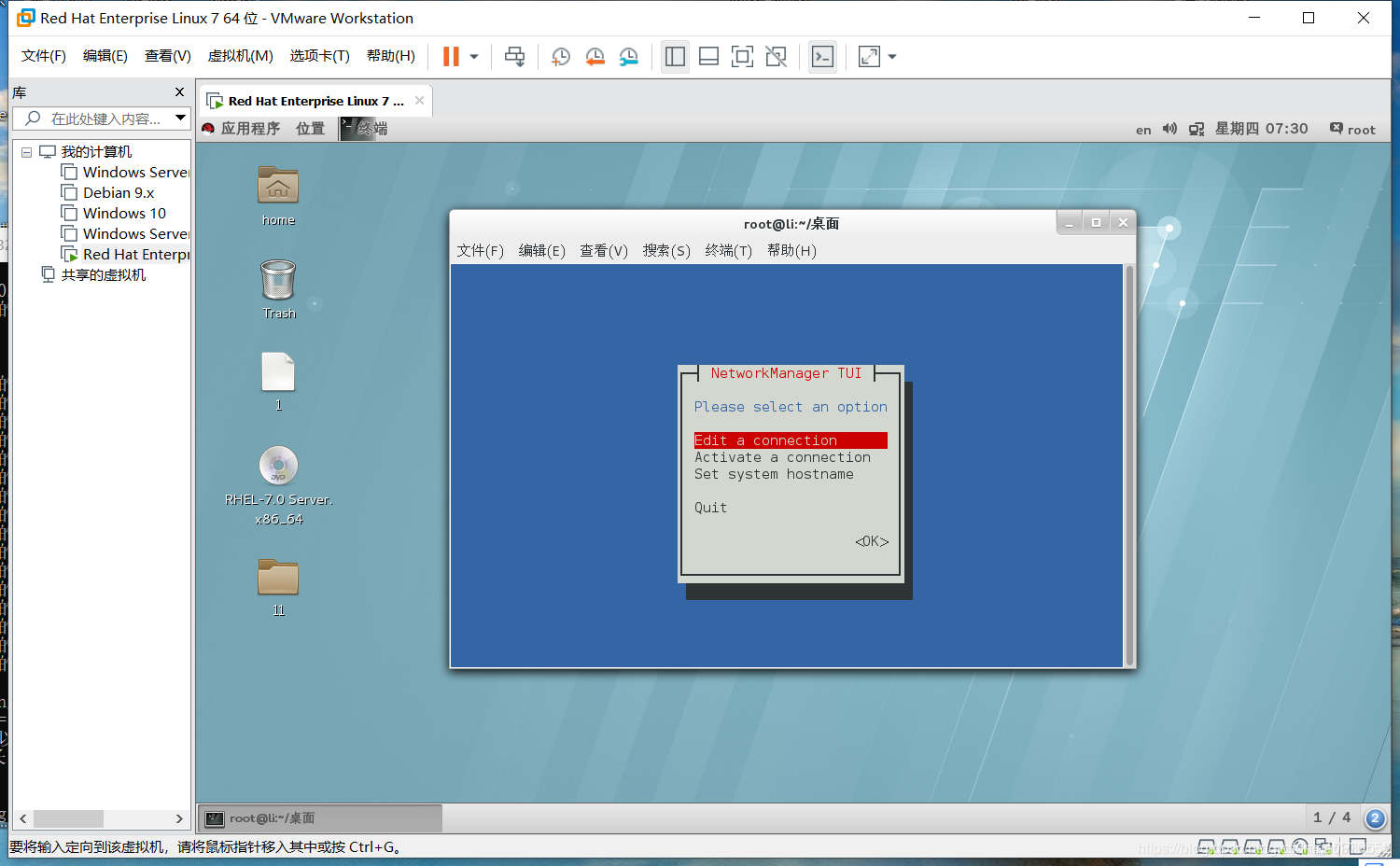Open the 选项卡(T) menu
Image resolution: width=1400 pixels, height=866 pixels.
320,56
